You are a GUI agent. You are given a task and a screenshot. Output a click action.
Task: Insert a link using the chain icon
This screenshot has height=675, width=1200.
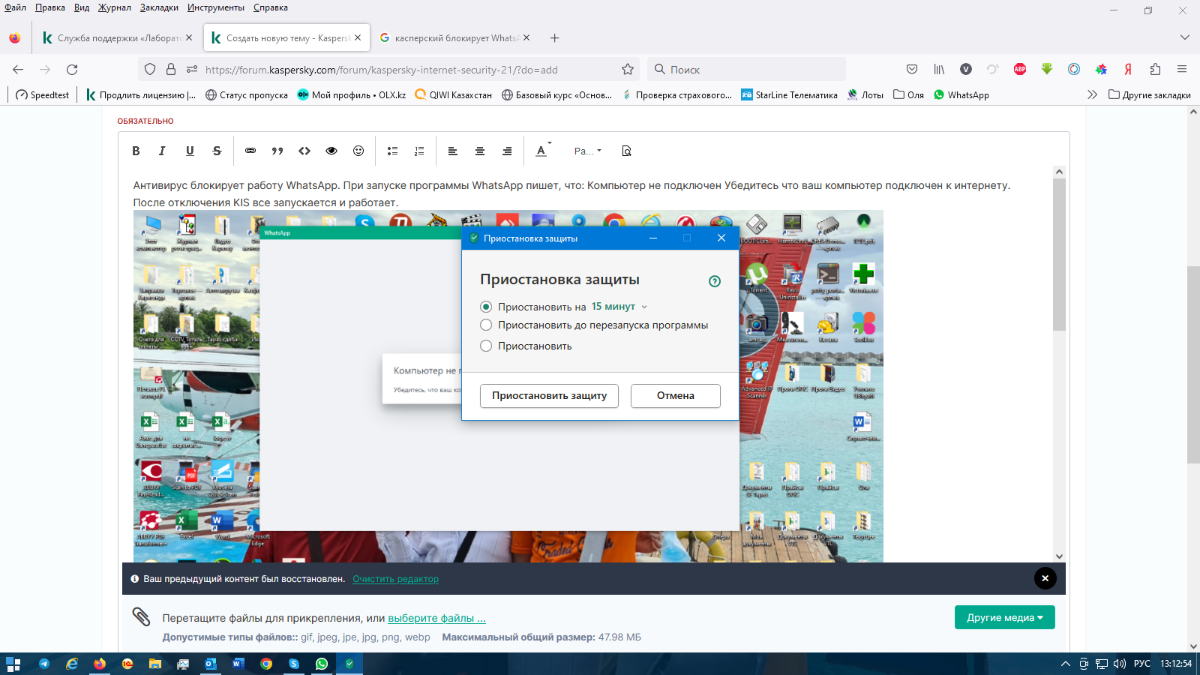point(250,151)
